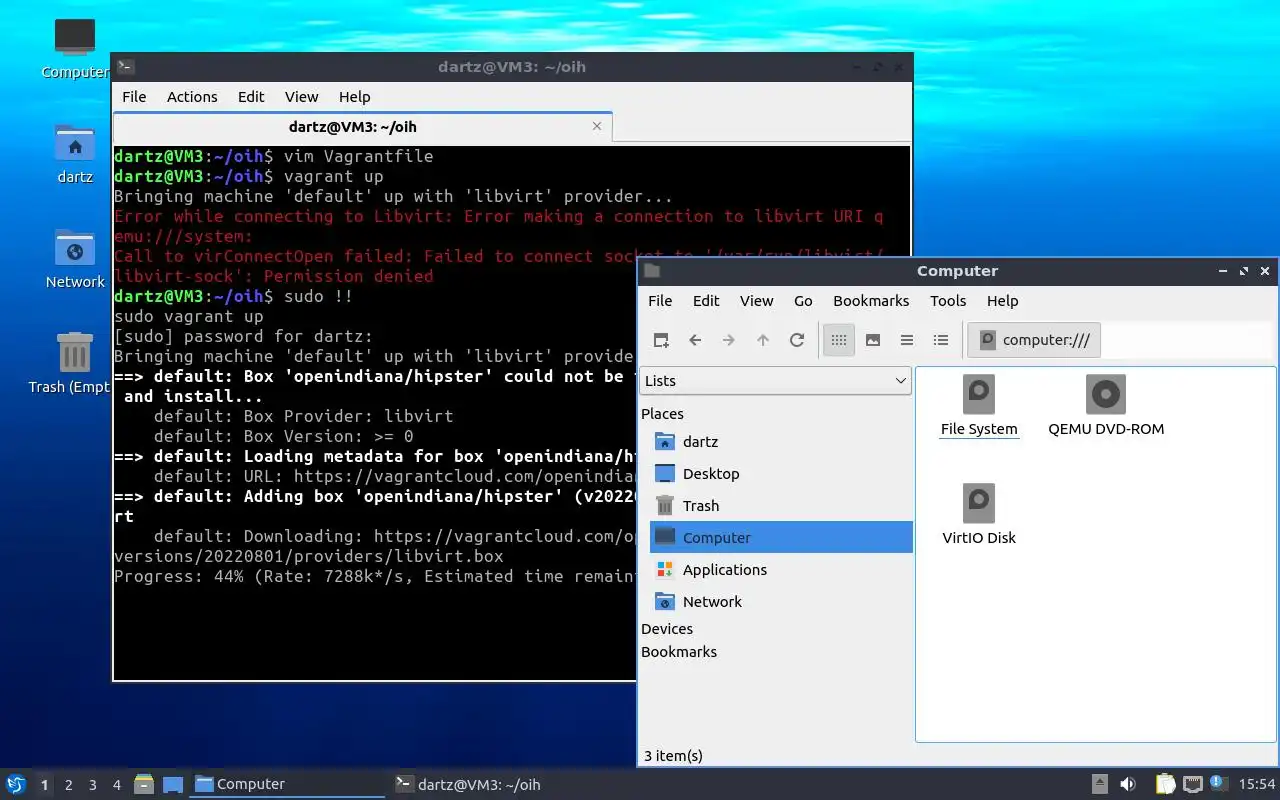
Task: Click the computer:/// path button
Action: (1034, 340)
